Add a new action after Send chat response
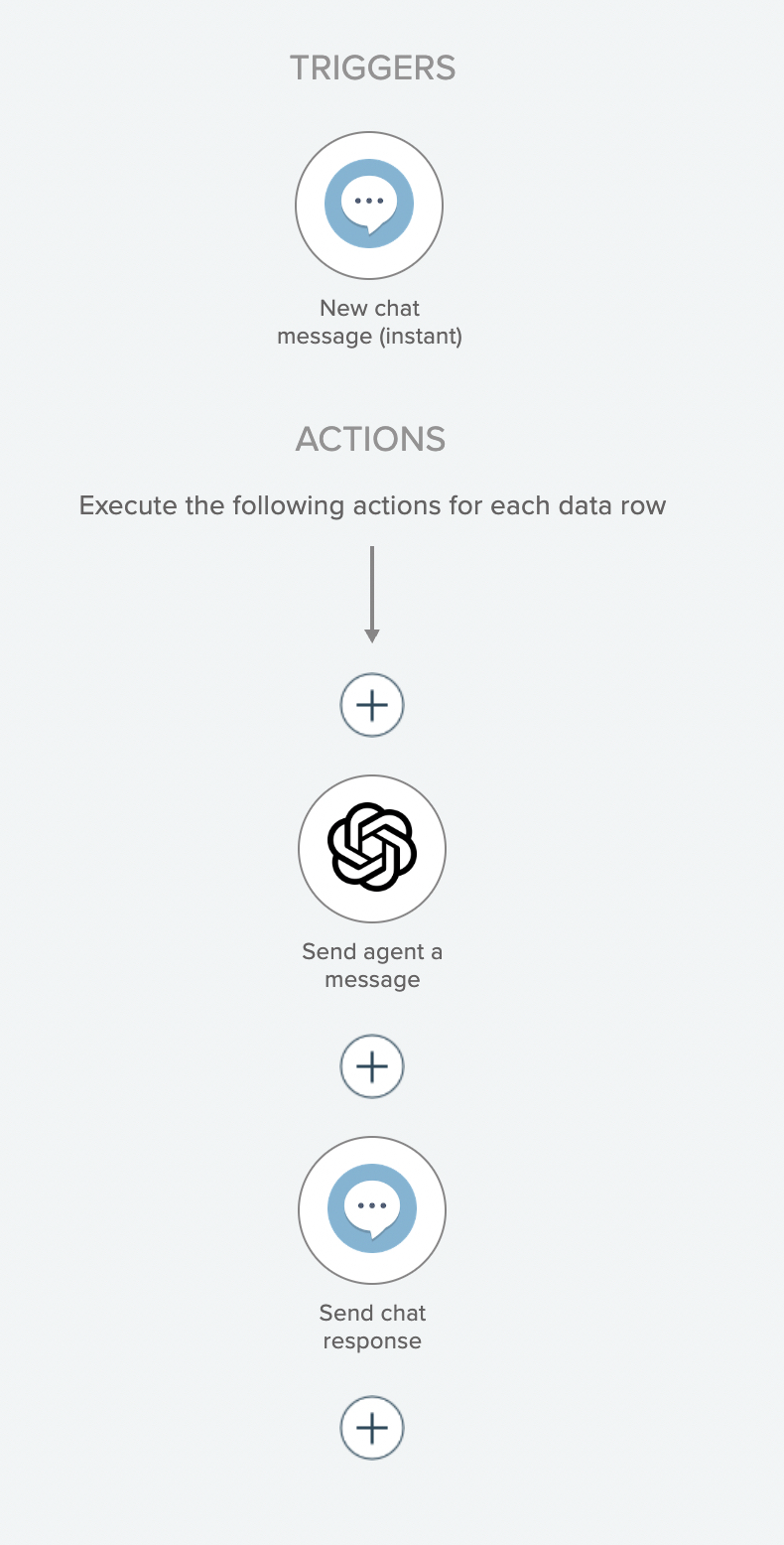This screenshot has width=784, height=1545. (x=372, y=1428)
